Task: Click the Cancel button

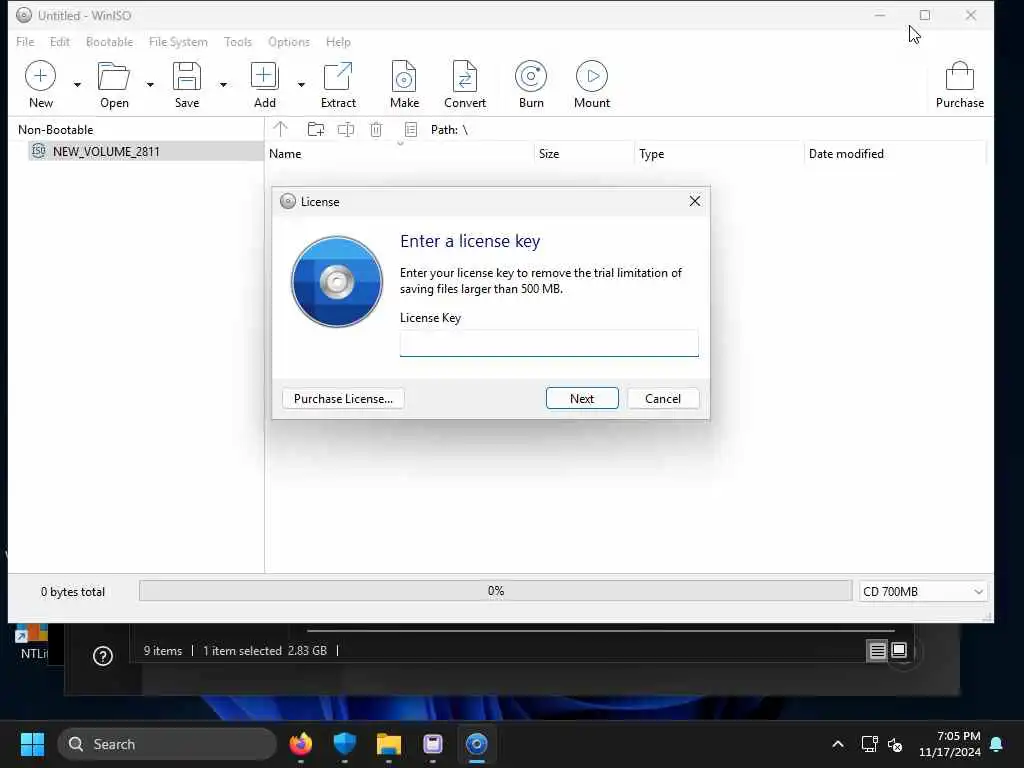Action: (663, 398)
